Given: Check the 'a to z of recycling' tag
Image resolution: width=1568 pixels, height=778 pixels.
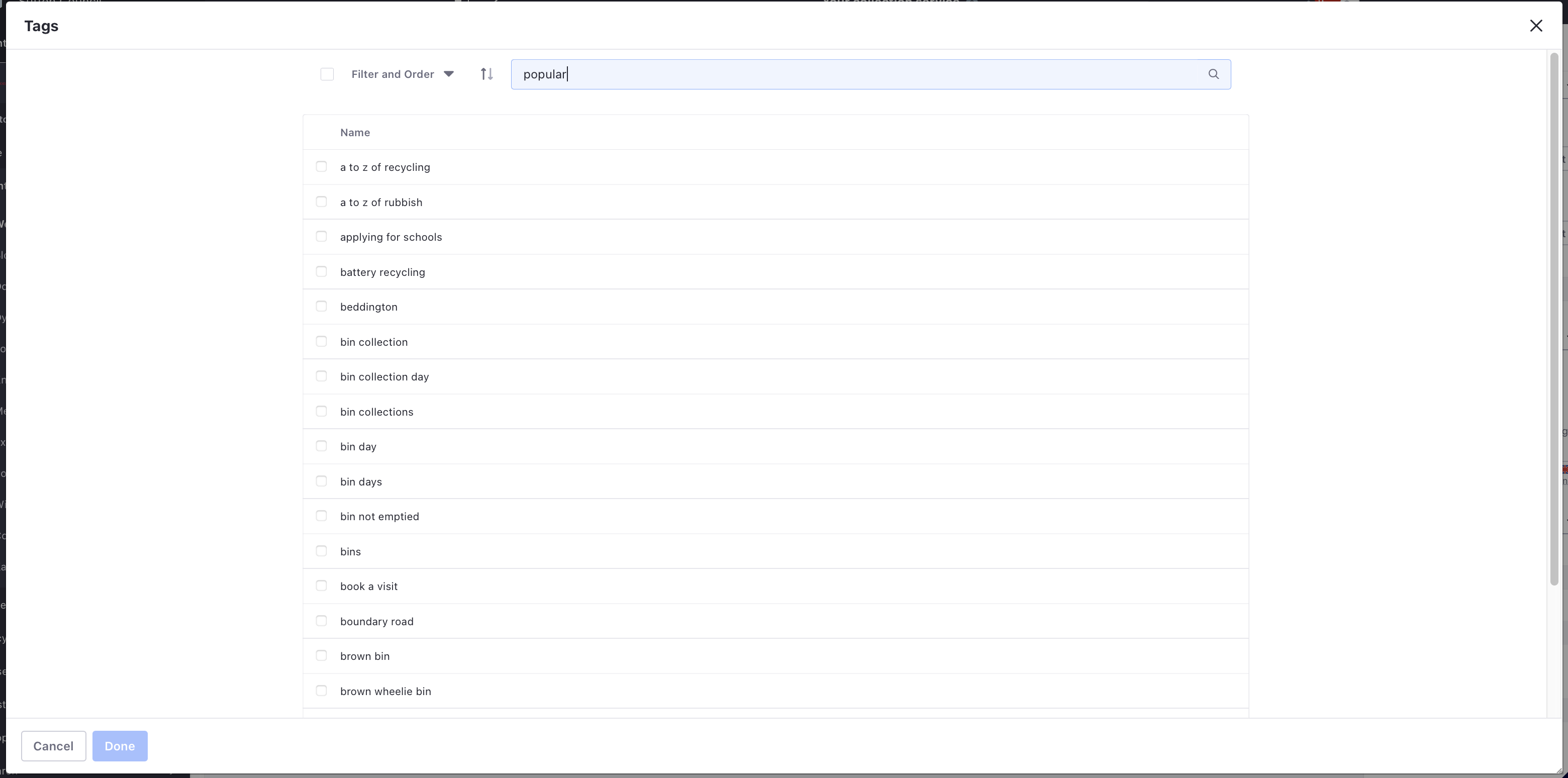Looking at the screenshot, I should pos(322,167).
